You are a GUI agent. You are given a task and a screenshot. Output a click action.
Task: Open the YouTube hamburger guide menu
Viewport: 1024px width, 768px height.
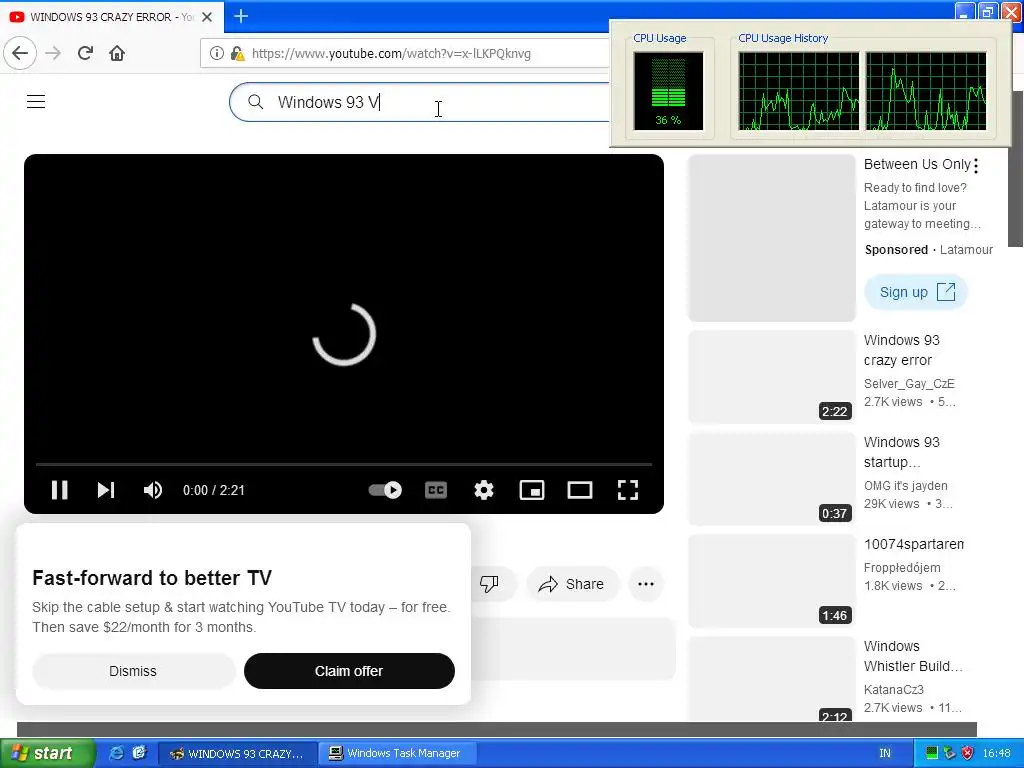click(x=36, y=101)
